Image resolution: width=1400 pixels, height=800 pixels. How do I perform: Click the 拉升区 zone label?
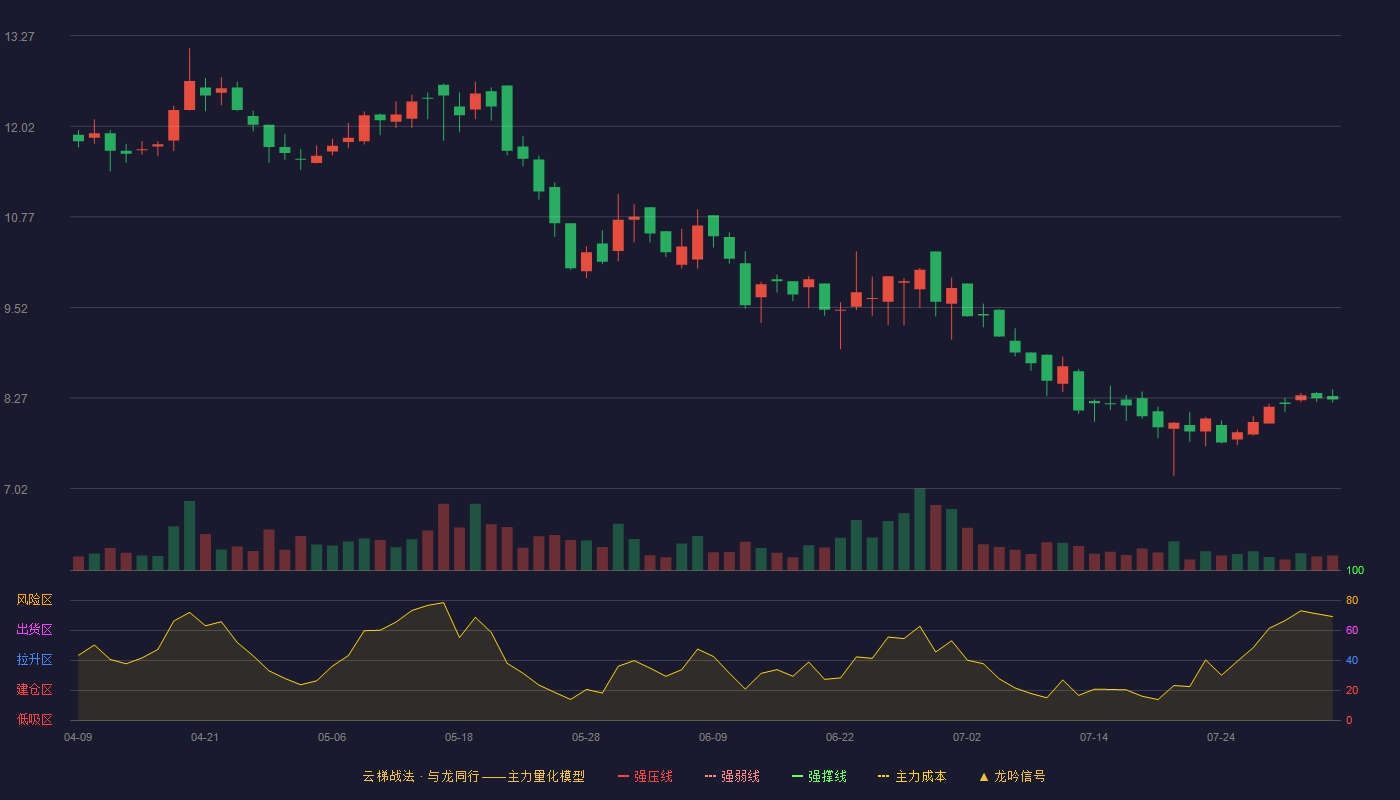(x=34, y=660)
